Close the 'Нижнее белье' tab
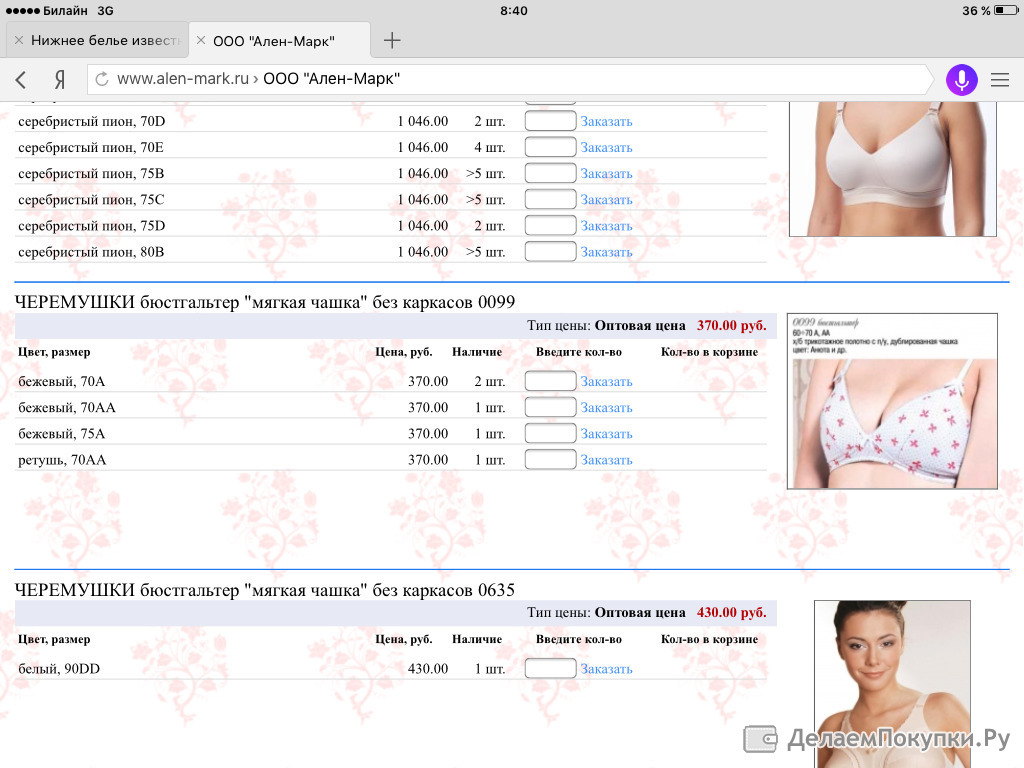The height and width of the screenshot is (768, 1024). [19, 40]
